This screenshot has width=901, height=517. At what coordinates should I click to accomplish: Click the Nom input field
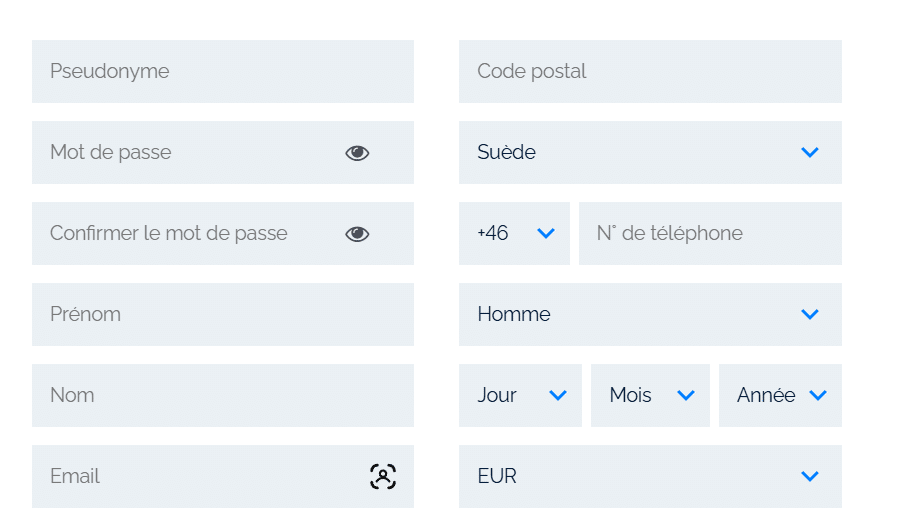(223, 395)
